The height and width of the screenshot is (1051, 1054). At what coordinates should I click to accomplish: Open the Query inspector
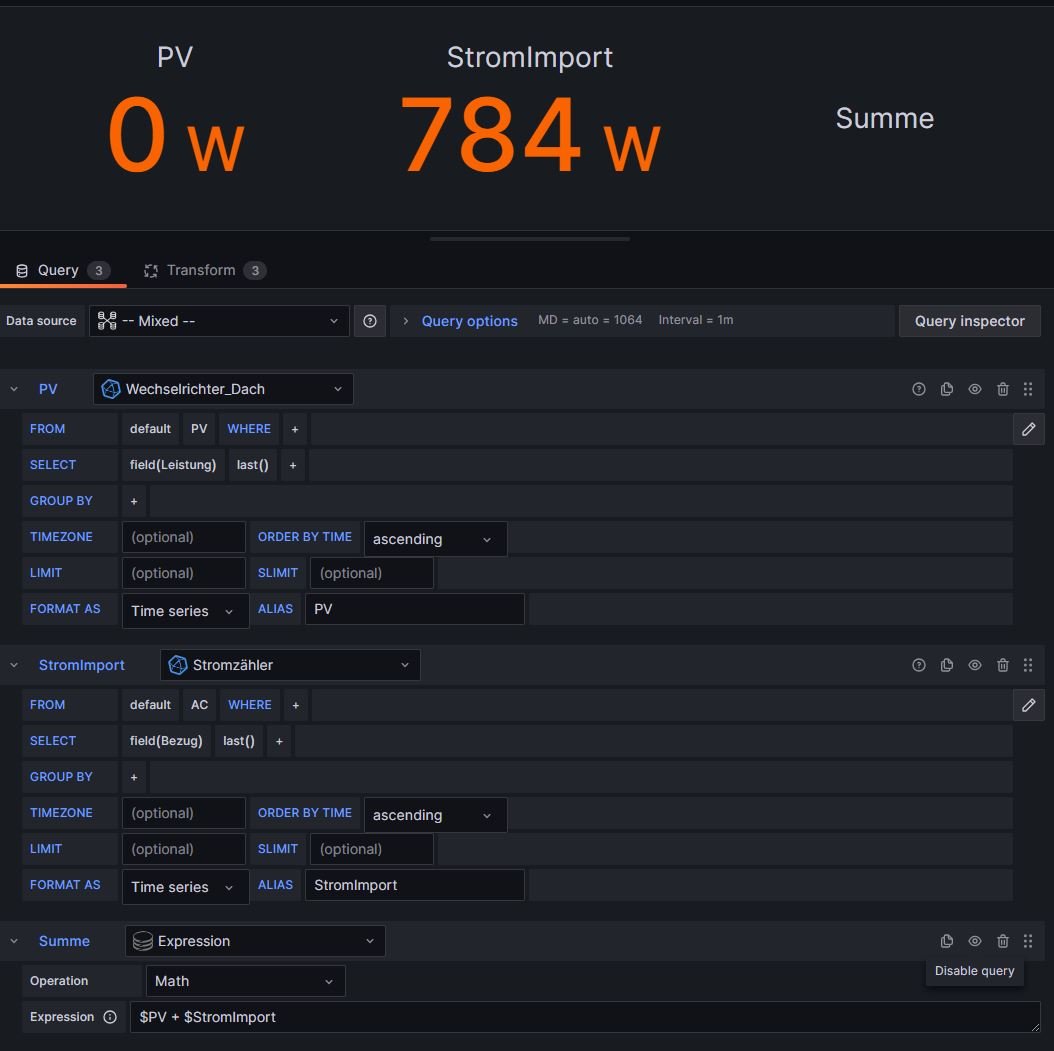[x=969, y=321]
